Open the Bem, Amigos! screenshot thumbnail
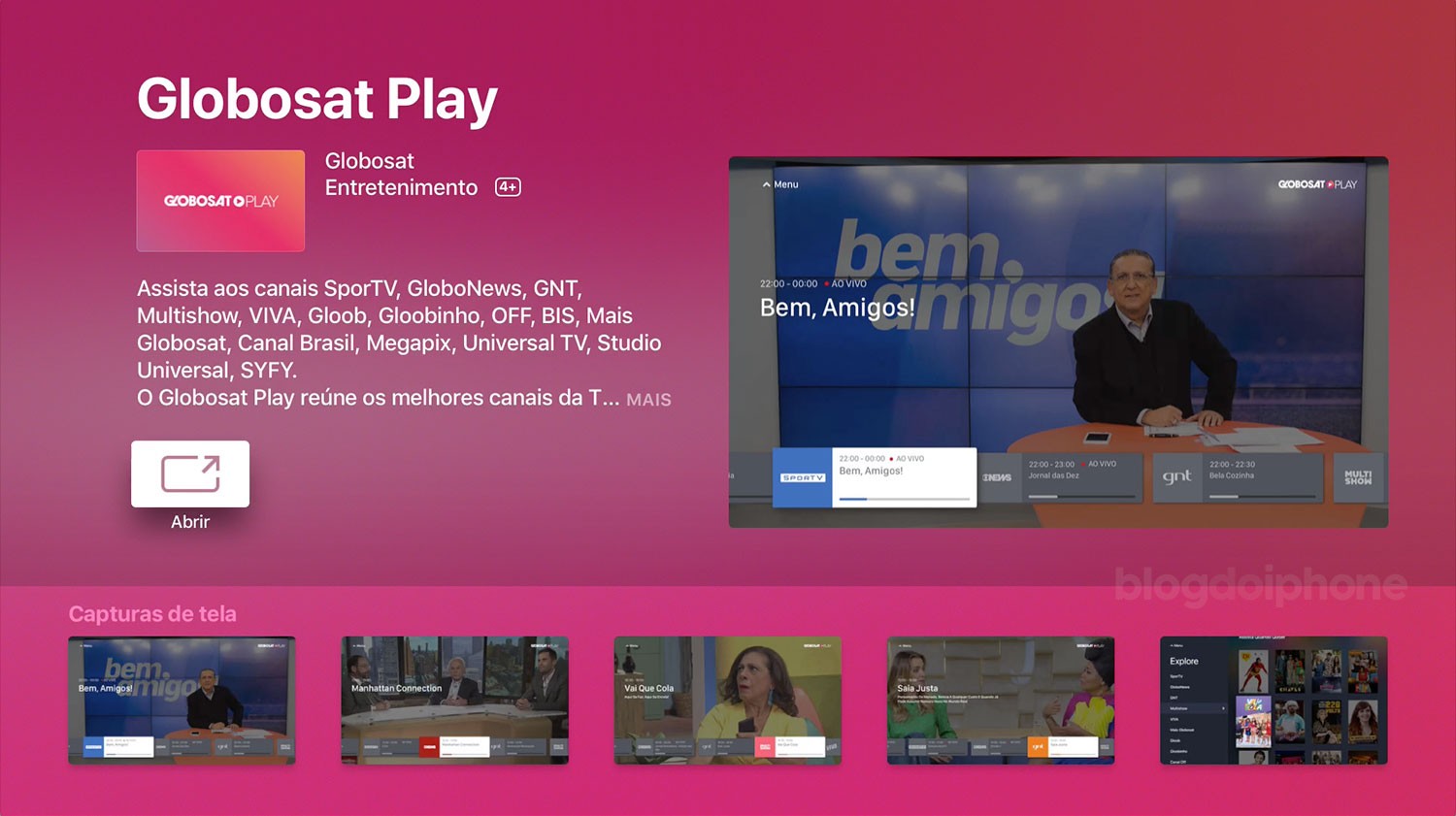 [182, 700]
